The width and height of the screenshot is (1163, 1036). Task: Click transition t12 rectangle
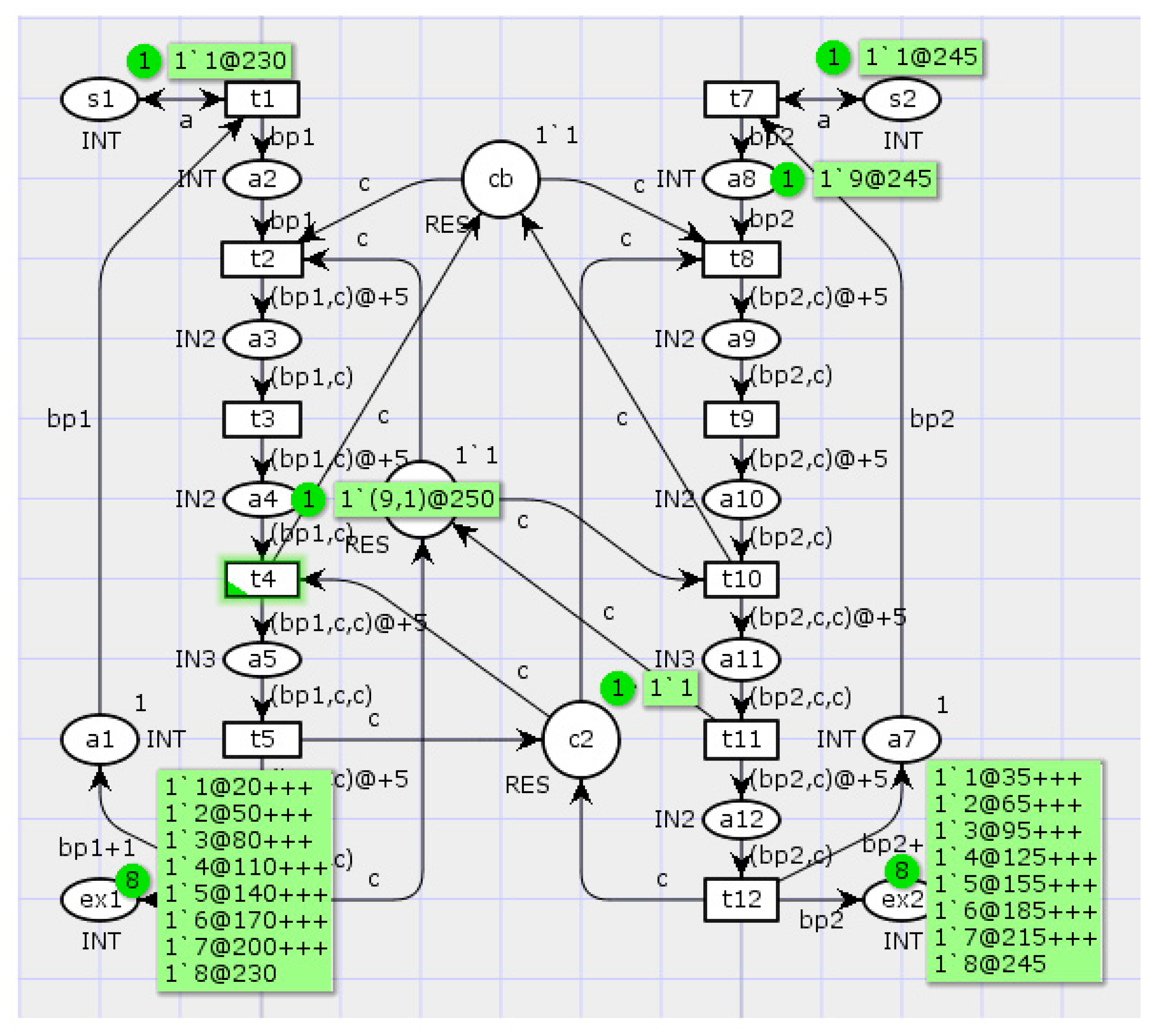pos(741,899)
